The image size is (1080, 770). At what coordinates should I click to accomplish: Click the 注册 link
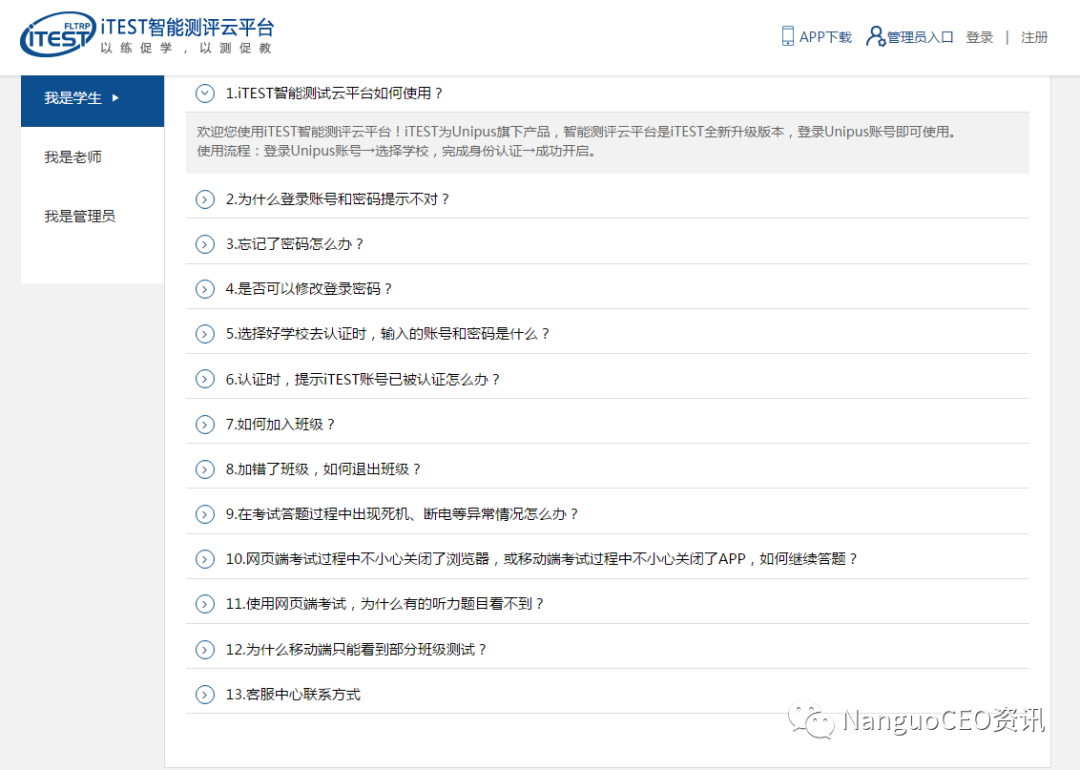click(1035, 37)
